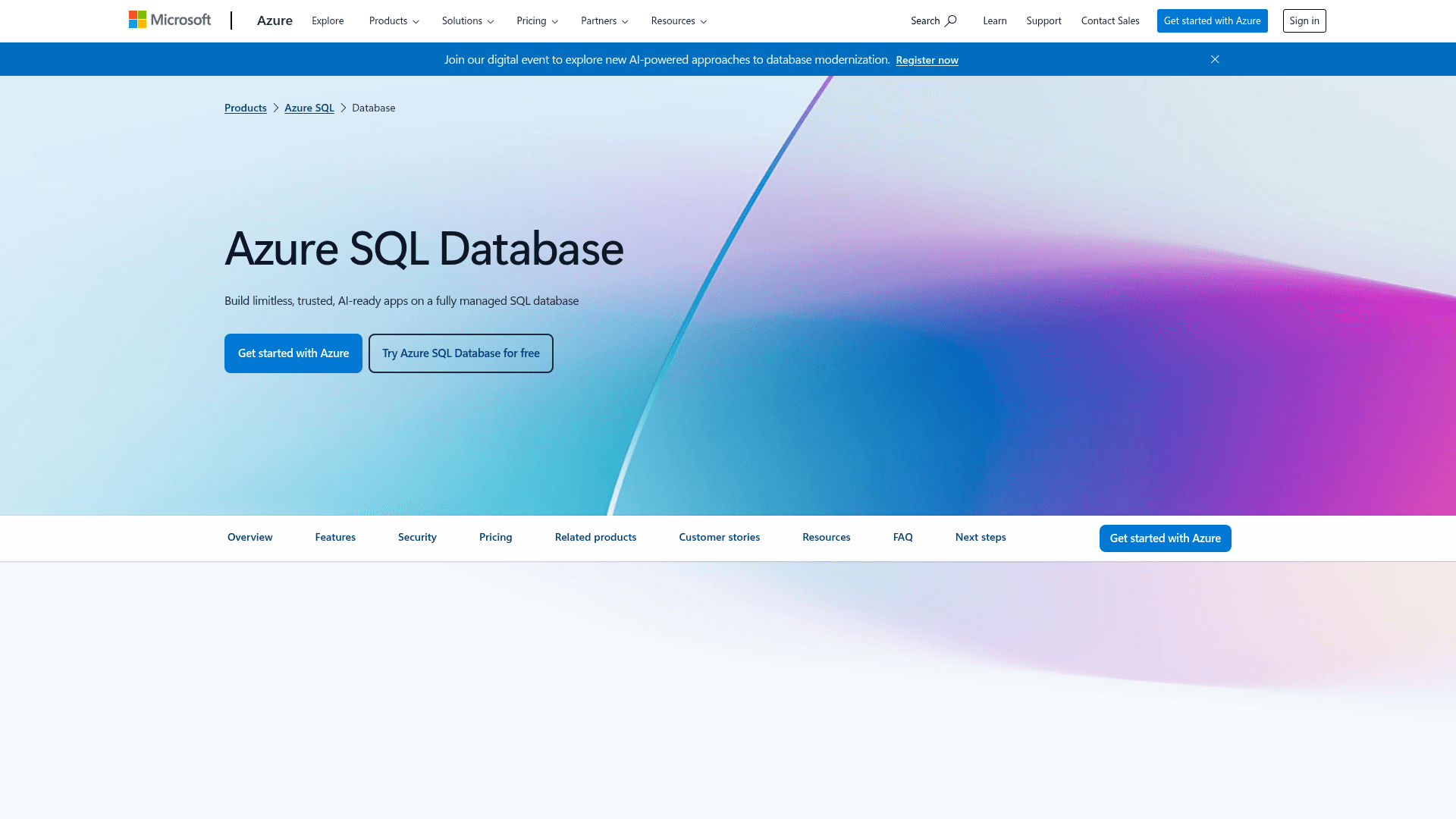Open the Azure home link
This screenshot has width=1456, height=819.
click(x=275, y=20)
